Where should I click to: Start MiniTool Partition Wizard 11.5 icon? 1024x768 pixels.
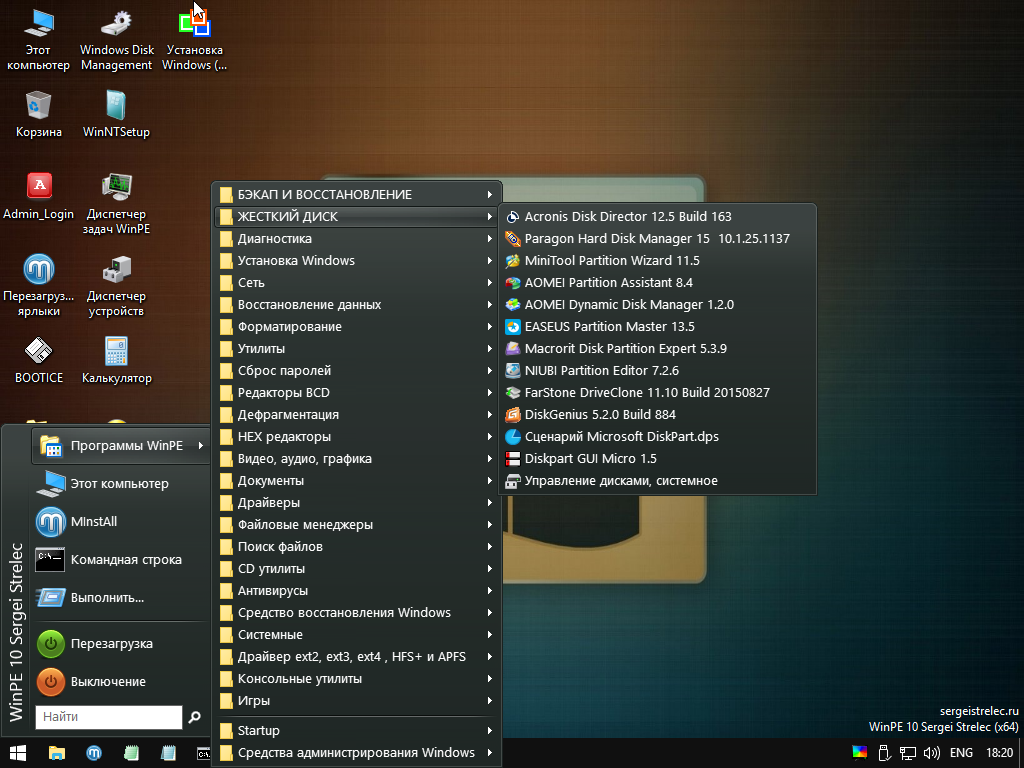click(513, 261)
